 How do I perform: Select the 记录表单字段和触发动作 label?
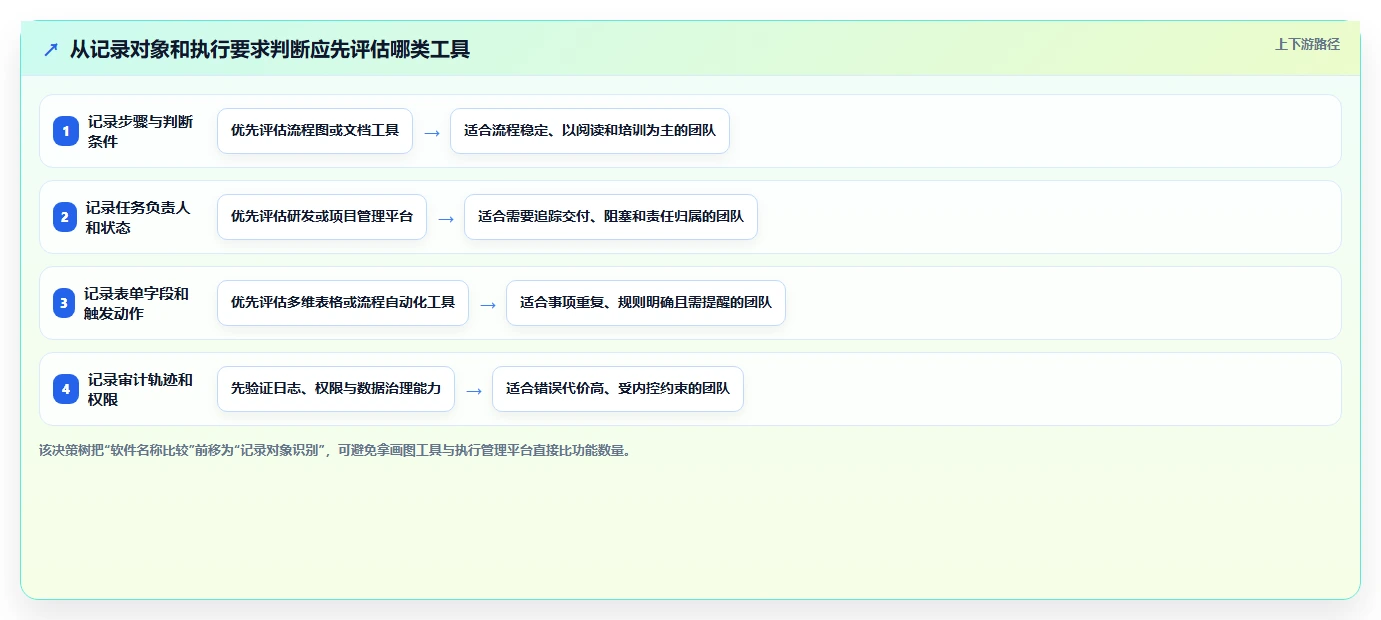(x=137, y=303)
